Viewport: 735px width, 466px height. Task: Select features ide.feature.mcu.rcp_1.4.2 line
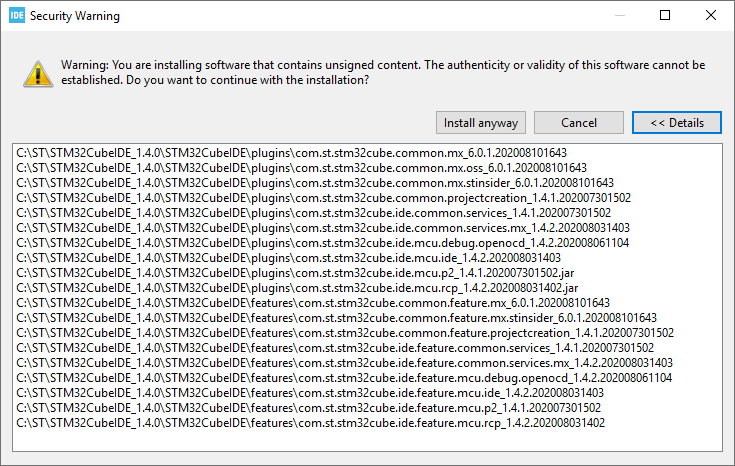(310, 423)
